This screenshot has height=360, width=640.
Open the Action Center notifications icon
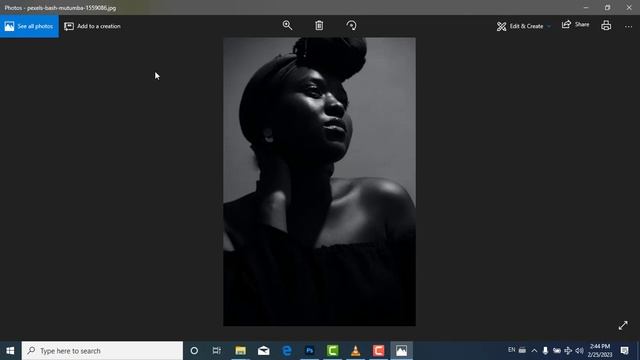coord(624,351)
